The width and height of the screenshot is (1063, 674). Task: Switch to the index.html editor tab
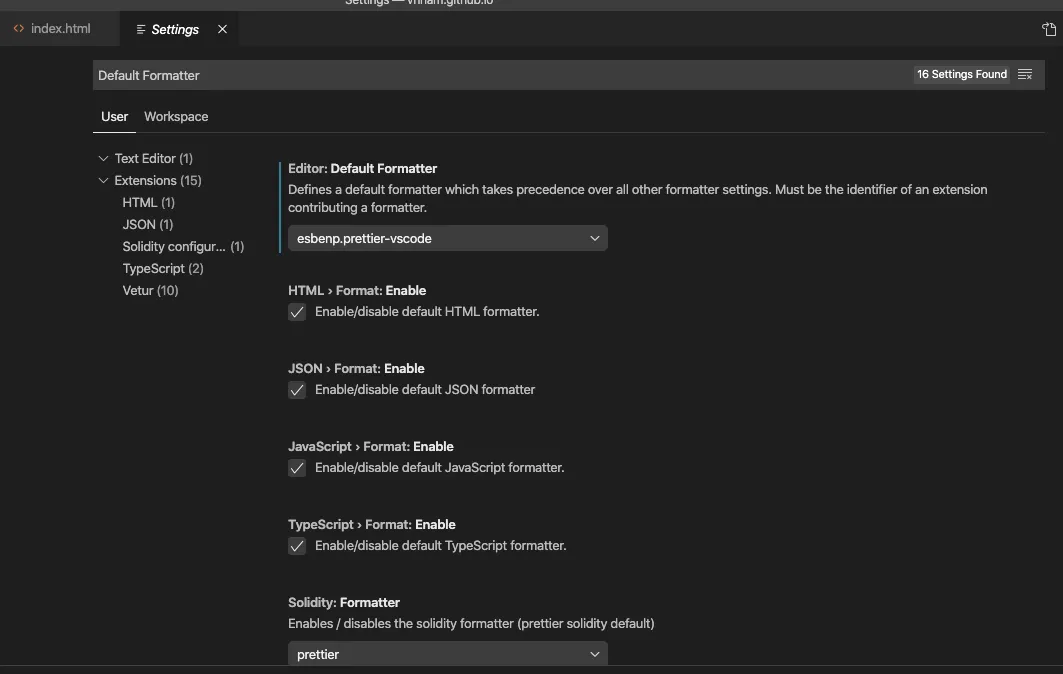(x=60, y=29)
